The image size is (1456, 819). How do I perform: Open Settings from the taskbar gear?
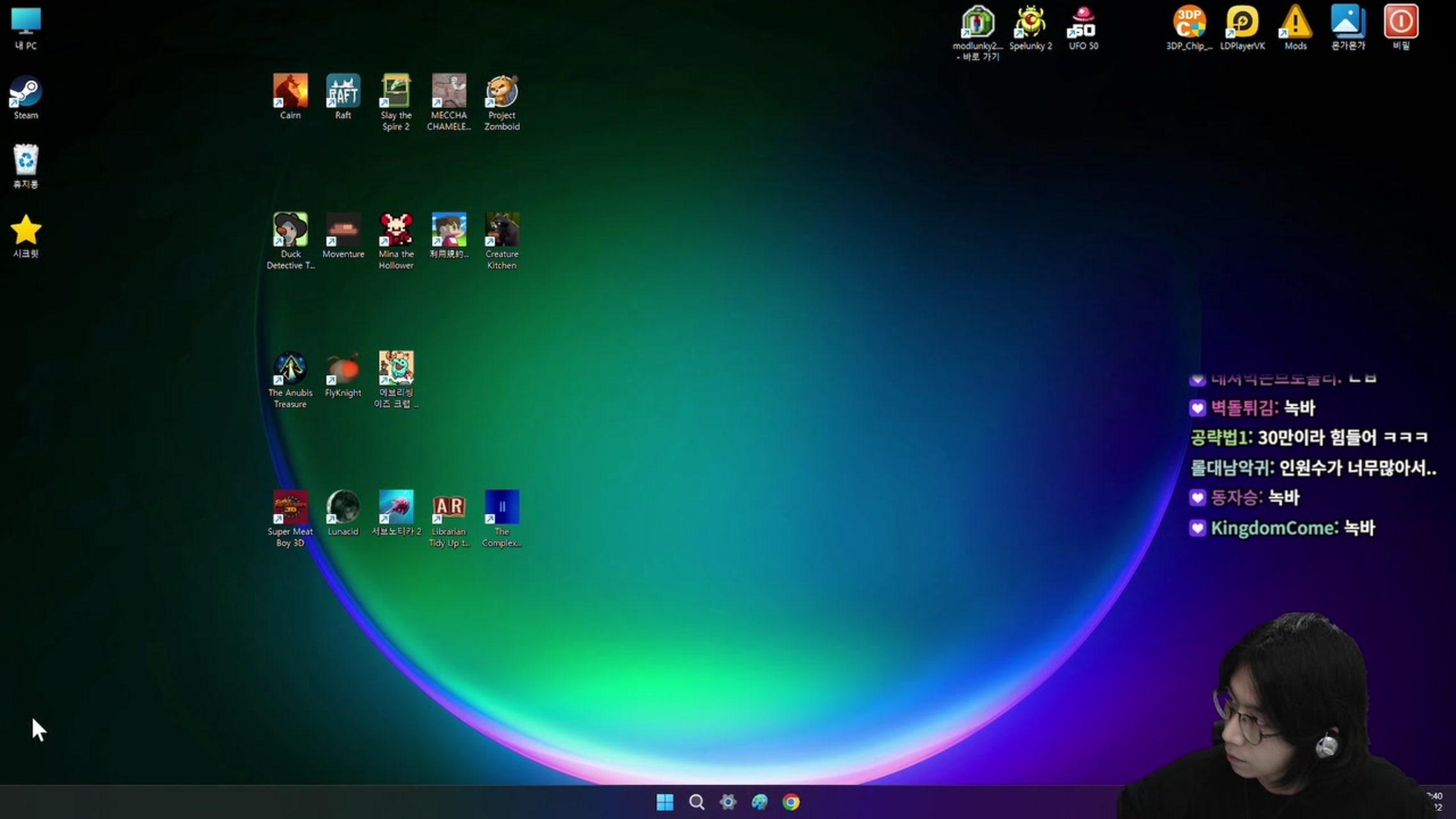point(728,802)
